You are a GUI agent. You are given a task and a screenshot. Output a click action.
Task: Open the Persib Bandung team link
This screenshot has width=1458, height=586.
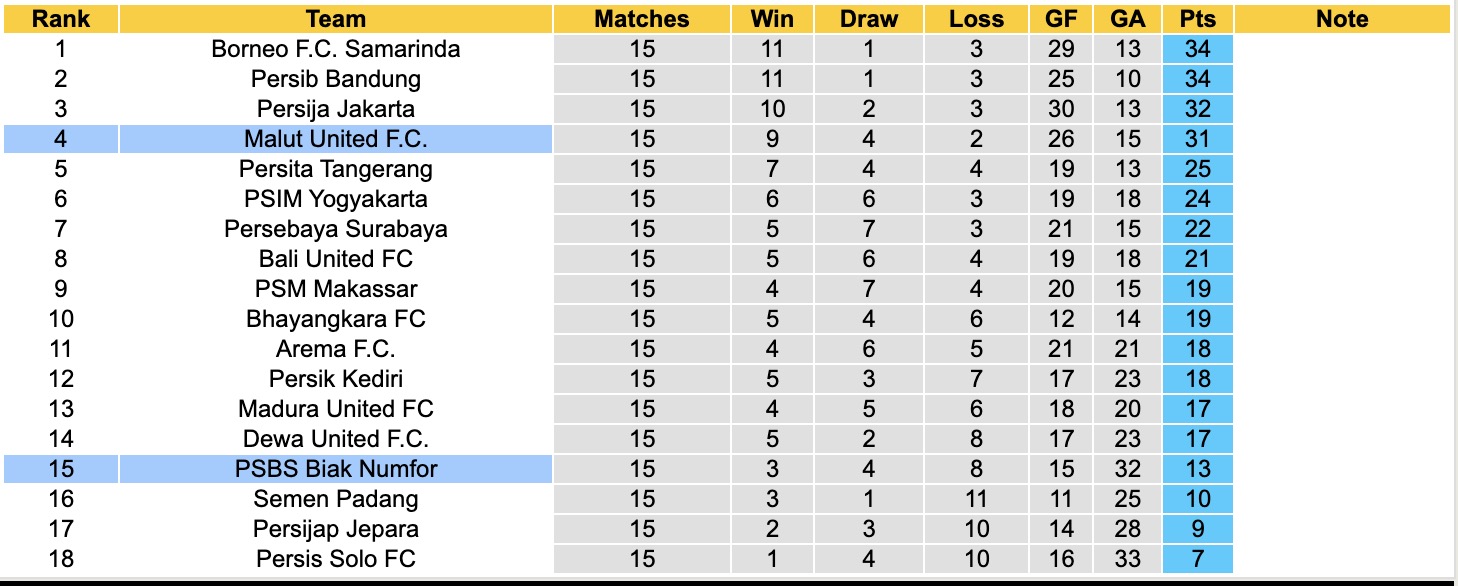[x=336, y=79]
